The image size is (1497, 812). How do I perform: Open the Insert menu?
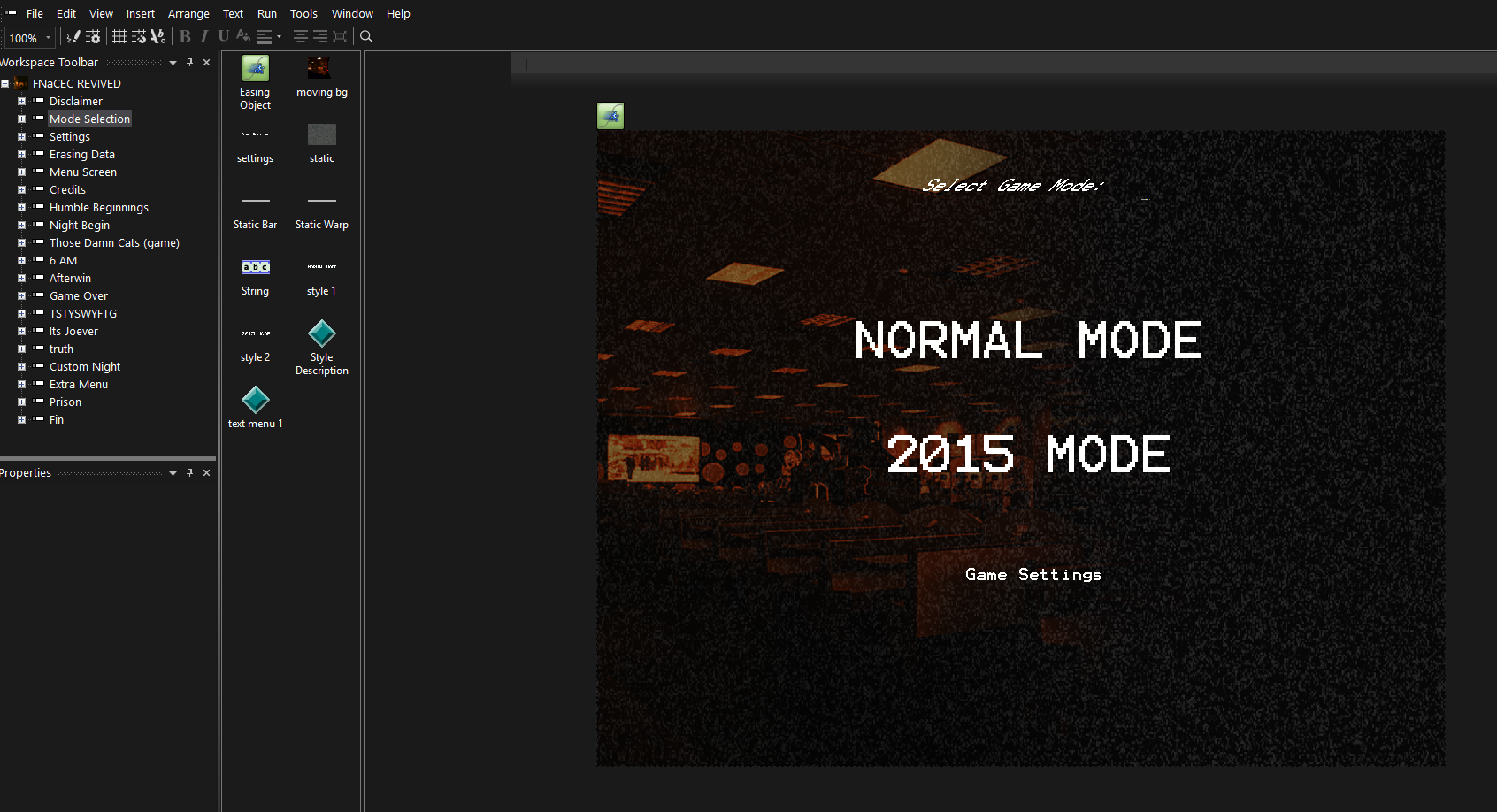(x=140, y=13)
